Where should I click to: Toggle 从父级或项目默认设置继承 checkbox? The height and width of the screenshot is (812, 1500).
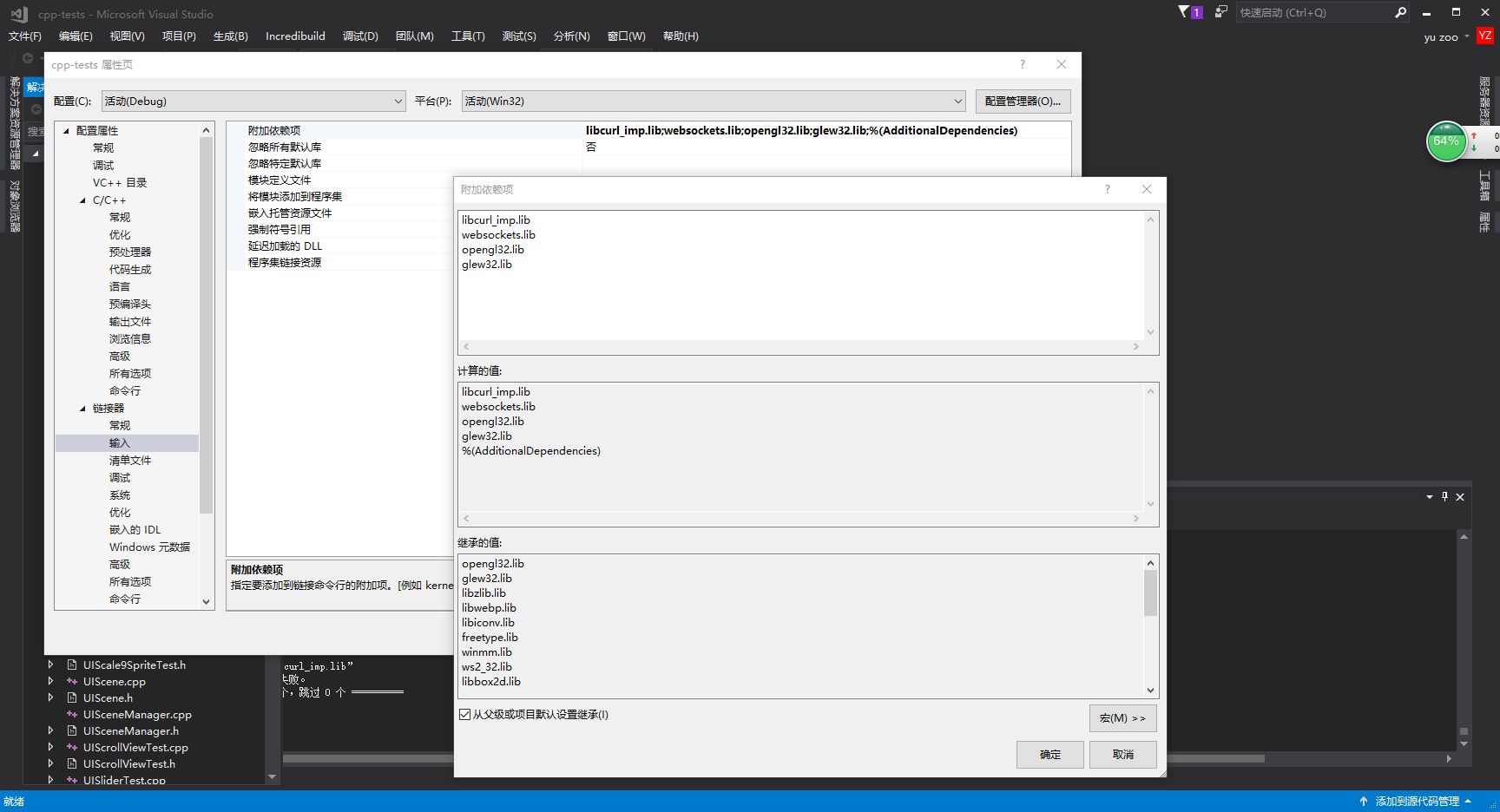pyautogui.click(x=464, y=715)
